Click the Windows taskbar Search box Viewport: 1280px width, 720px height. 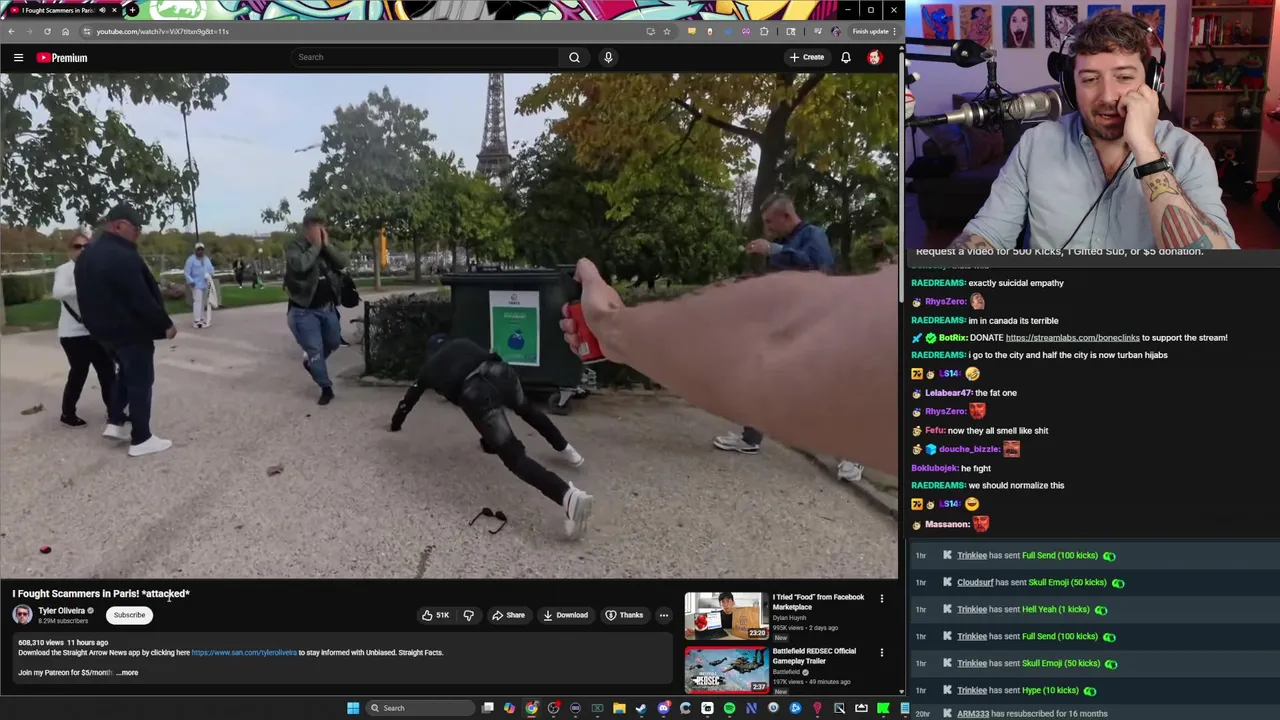[421, 708]
